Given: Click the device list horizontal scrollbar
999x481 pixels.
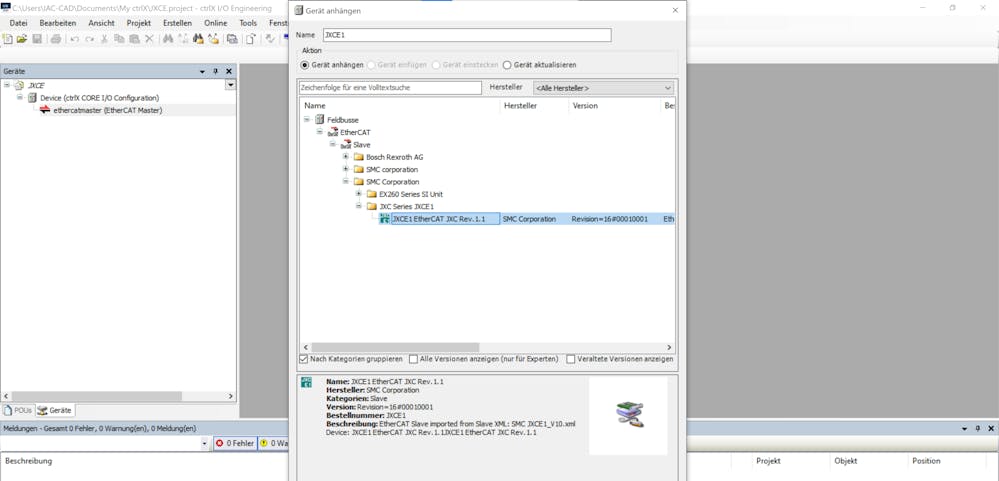Looking at the screenshot, I should (x=394, y=347).
